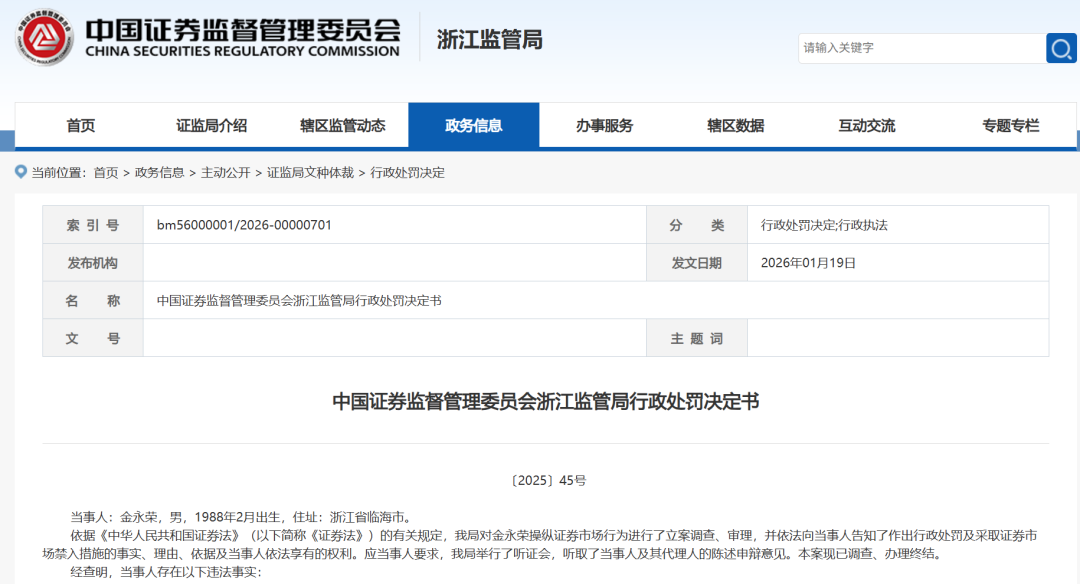Open the 办事服务 navigation item

pyautogui.click(x=604, y=124)
